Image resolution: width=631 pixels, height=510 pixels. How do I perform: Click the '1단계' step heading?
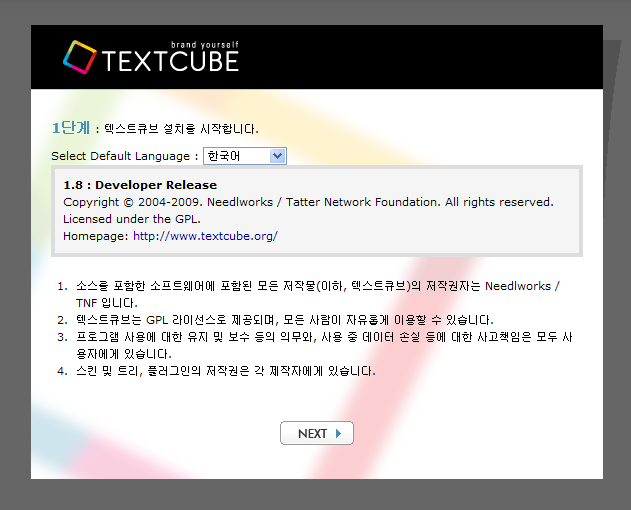[71, 128]
